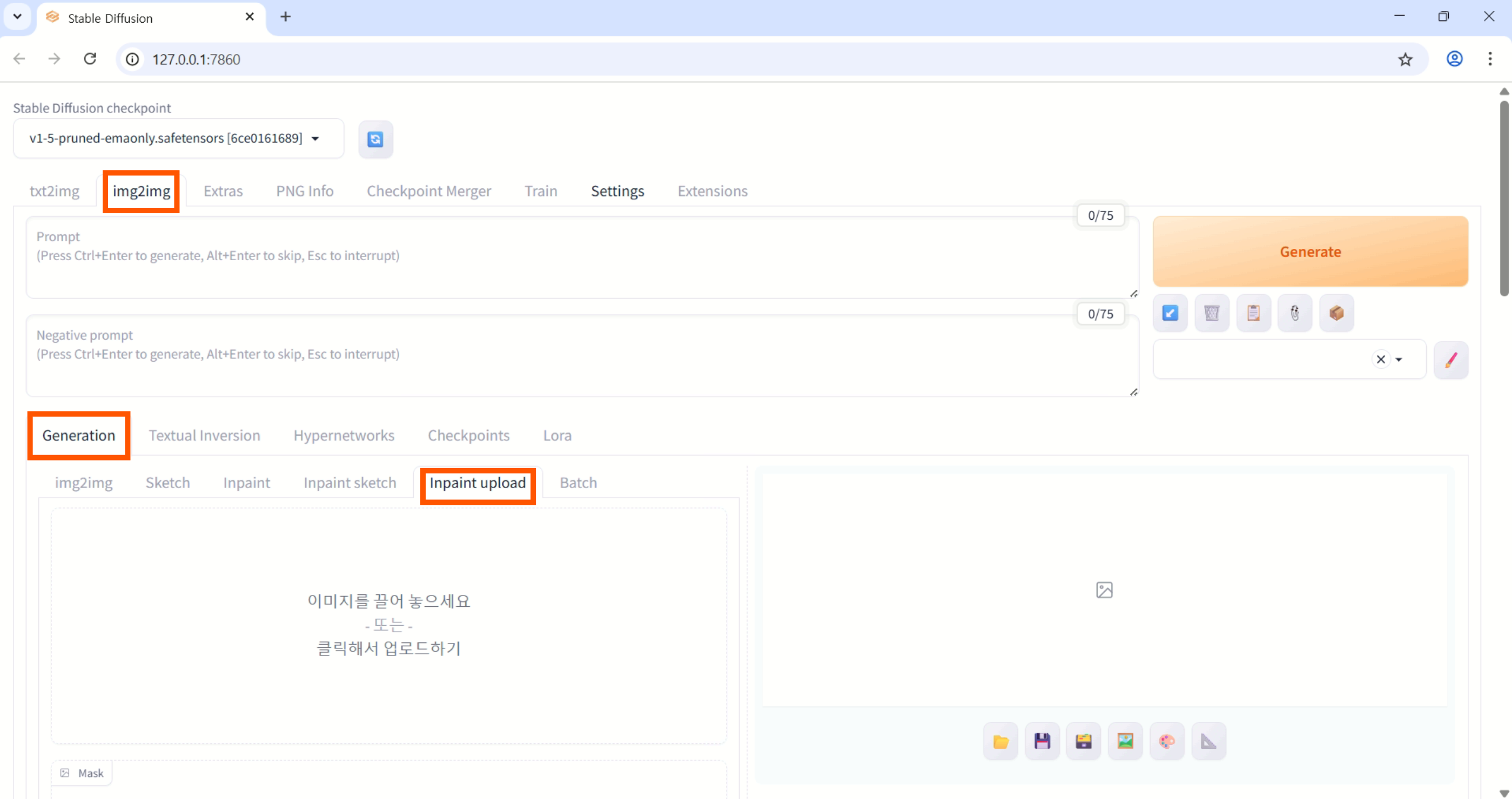Clear the styles selection with X

(x=1381, y=360)
